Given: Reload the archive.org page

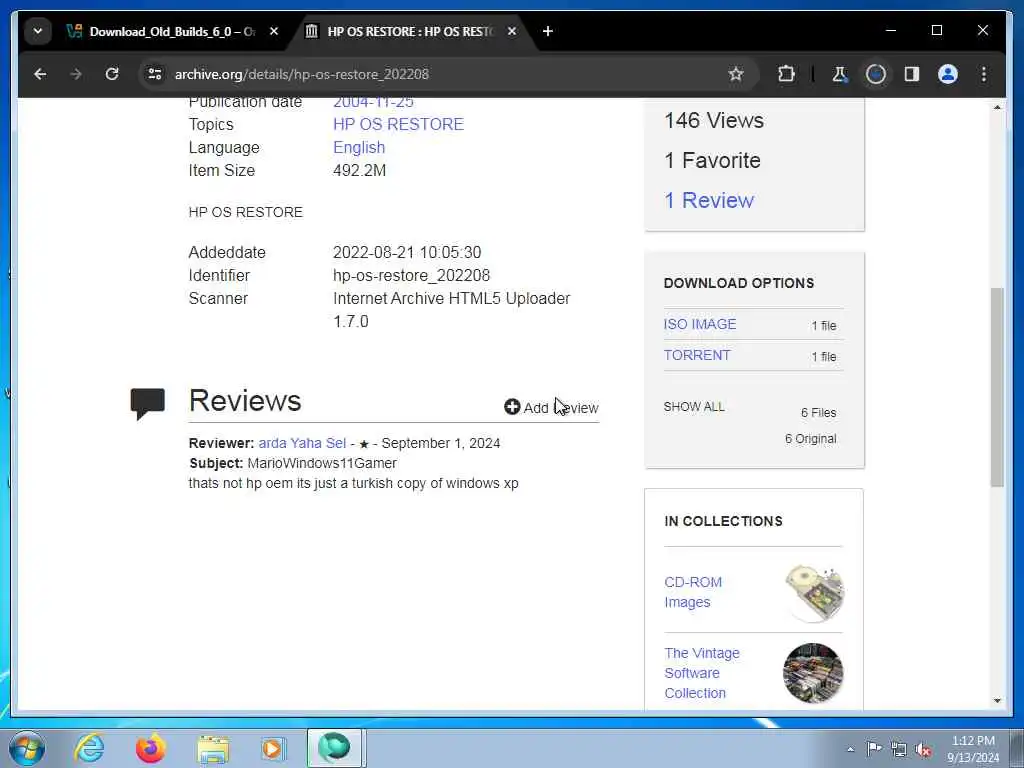Looking at the screenshot, I should pyautogui.click(x=112, y=74).
